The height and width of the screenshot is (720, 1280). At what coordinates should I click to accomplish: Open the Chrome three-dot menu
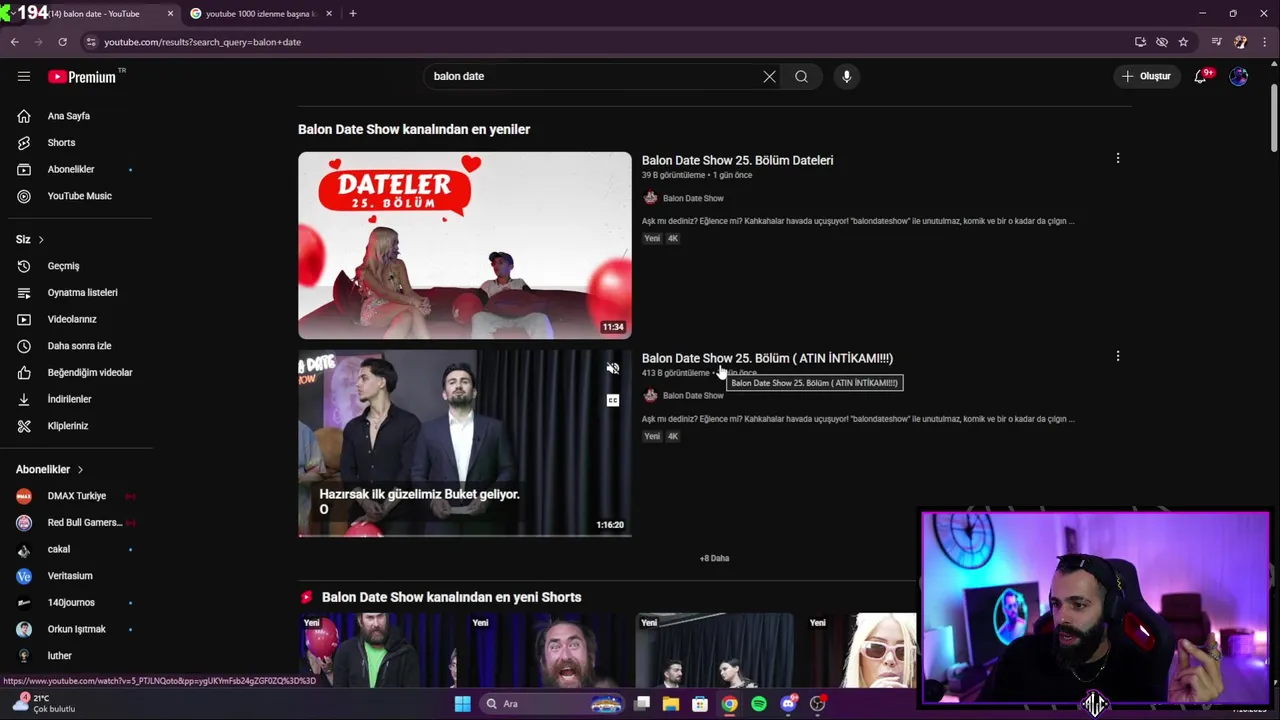pos(1265,42)
